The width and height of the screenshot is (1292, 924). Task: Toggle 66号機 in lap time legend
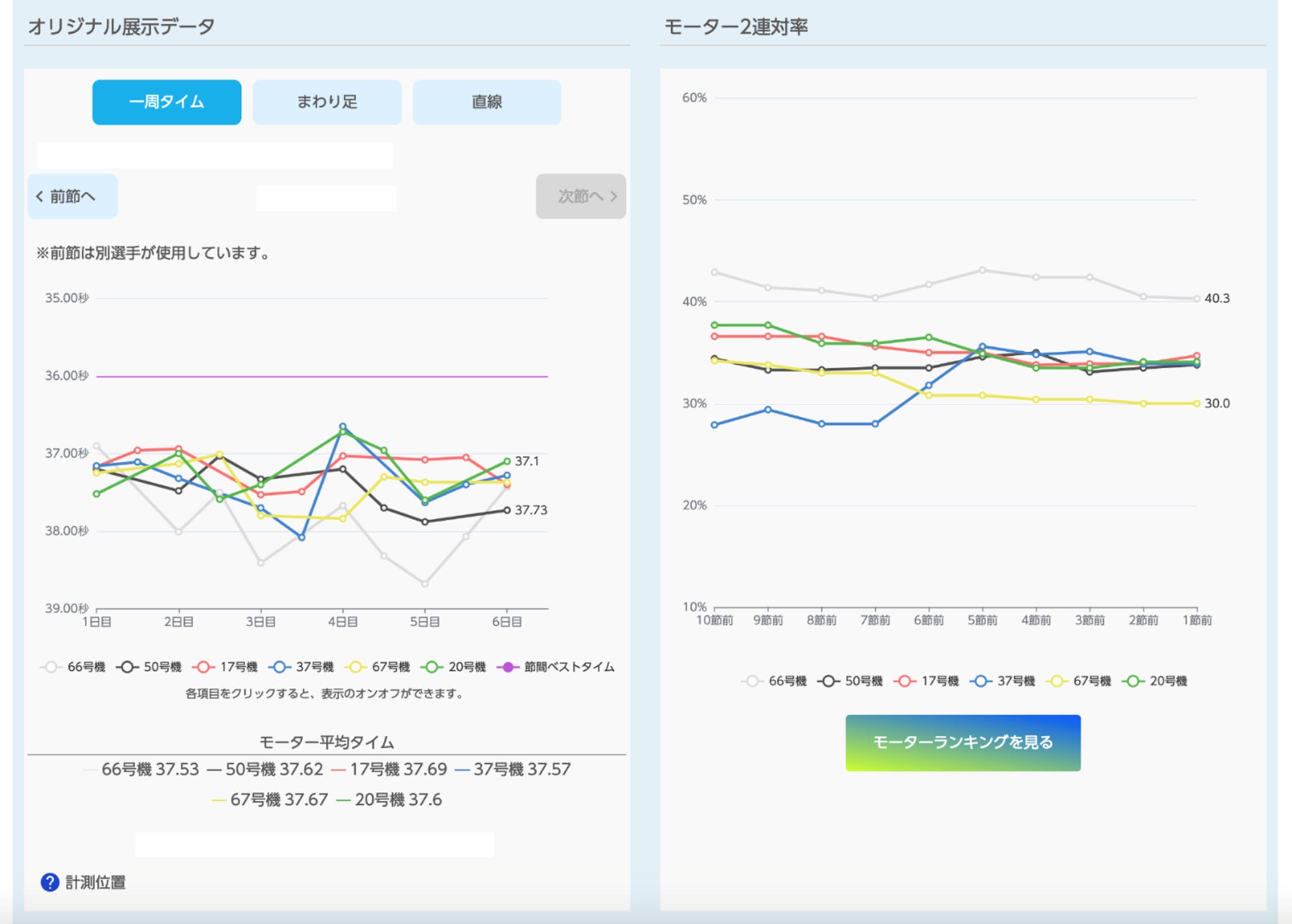pyautogui.click(x=73, y=667)
